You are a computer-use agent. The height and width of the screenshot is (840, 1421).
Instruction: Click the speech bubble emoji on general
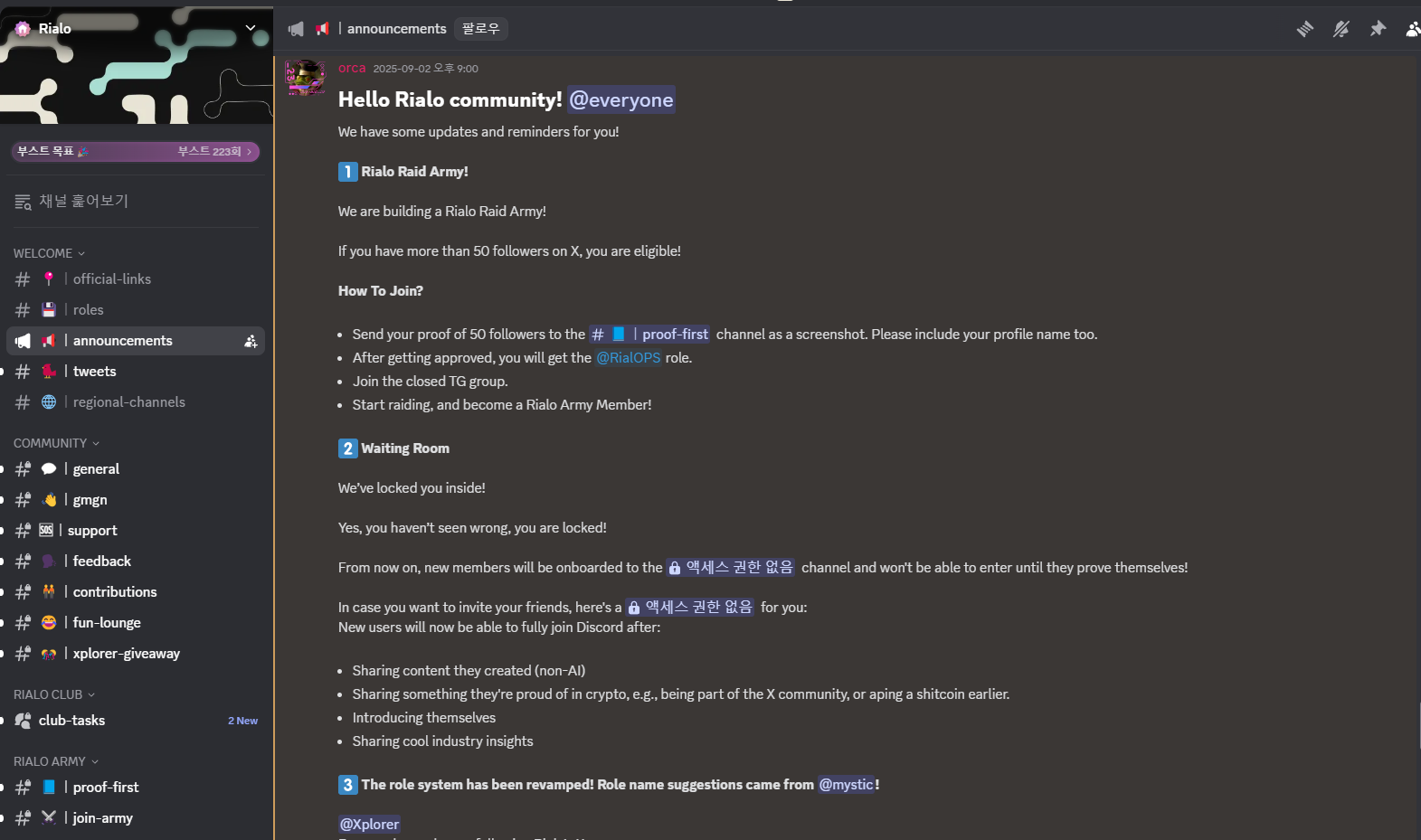(x=49, y=469)
